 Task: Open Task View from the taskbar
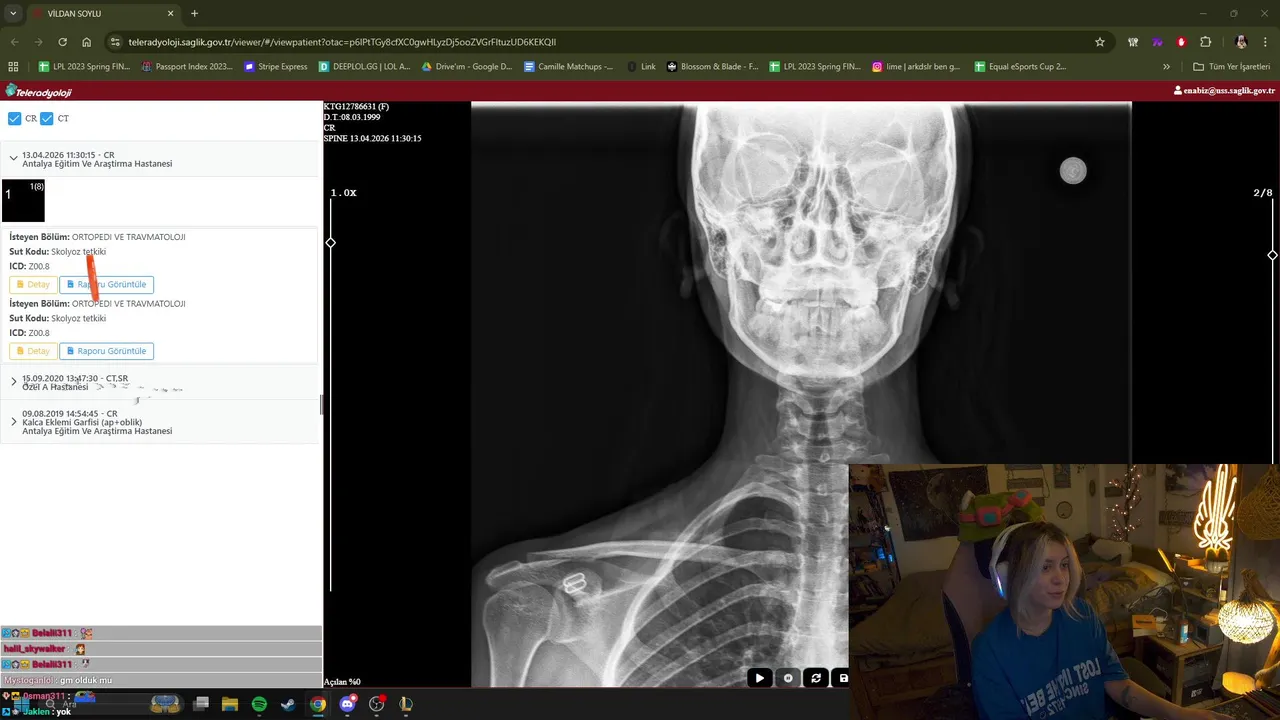click(200, 704)
